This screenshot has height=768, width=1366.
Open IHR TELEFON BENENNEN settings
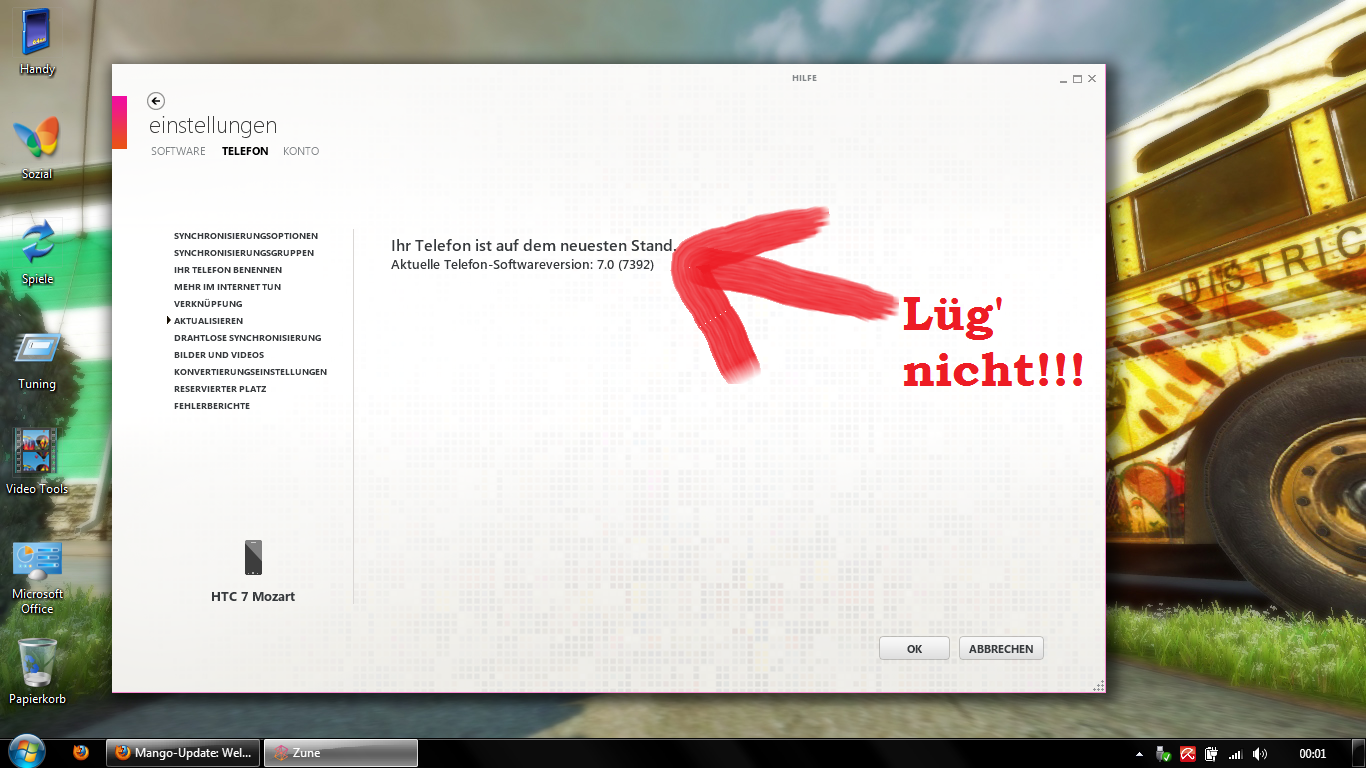click(228, 270)
